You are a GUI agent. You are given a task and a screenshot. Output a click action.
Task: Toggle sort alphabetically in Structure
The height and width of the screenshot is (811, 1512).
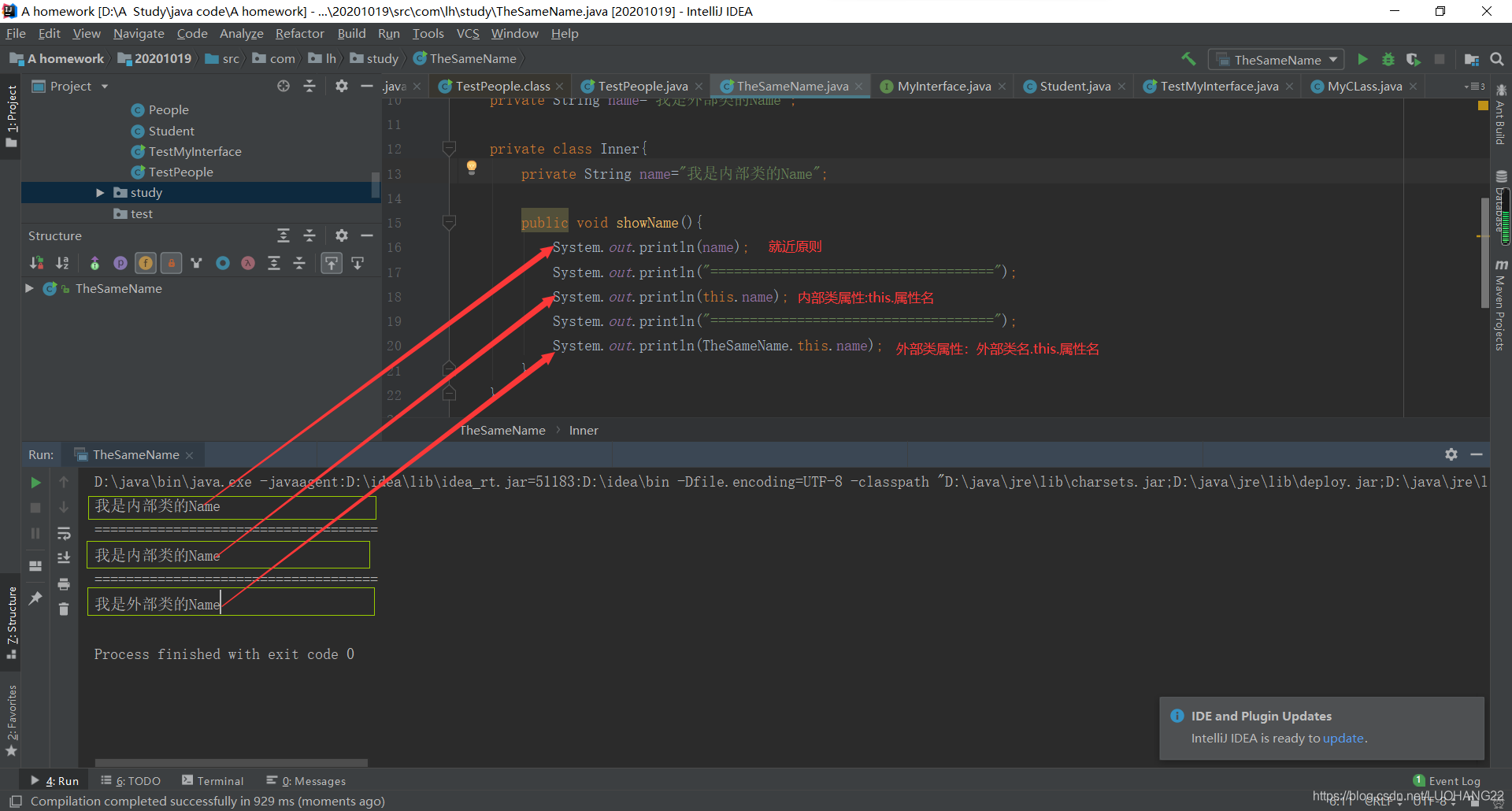(x=63, y=263)
